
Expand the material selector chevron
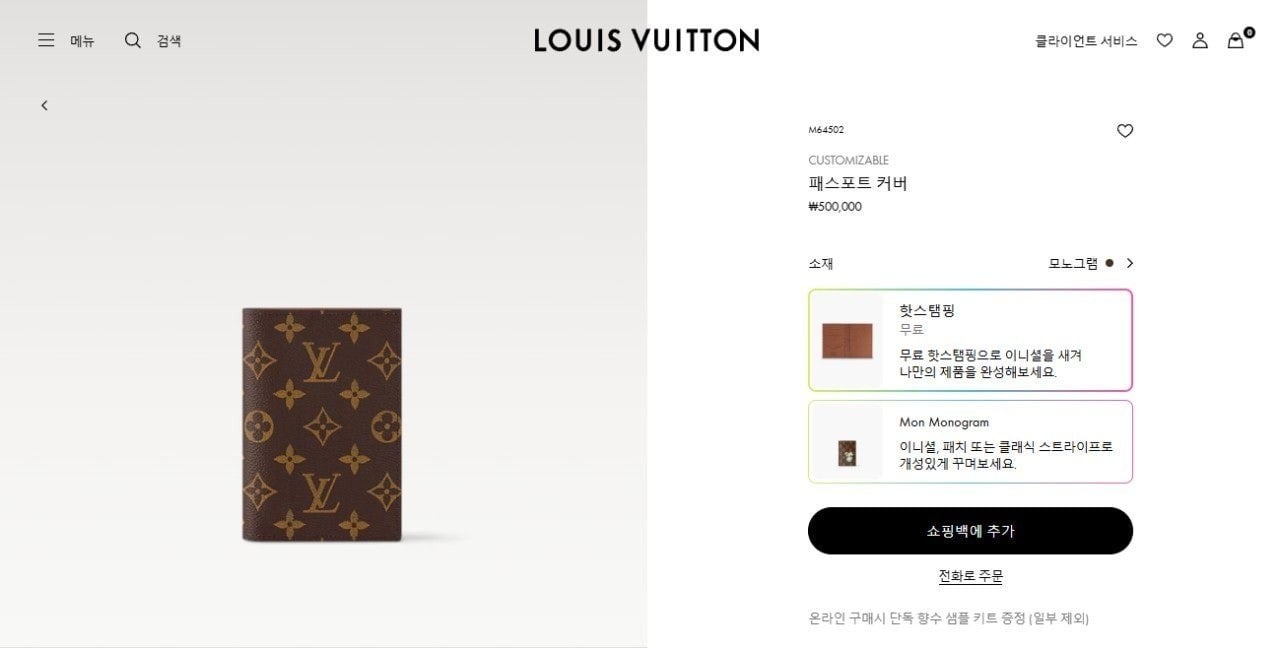point(1130,263)
